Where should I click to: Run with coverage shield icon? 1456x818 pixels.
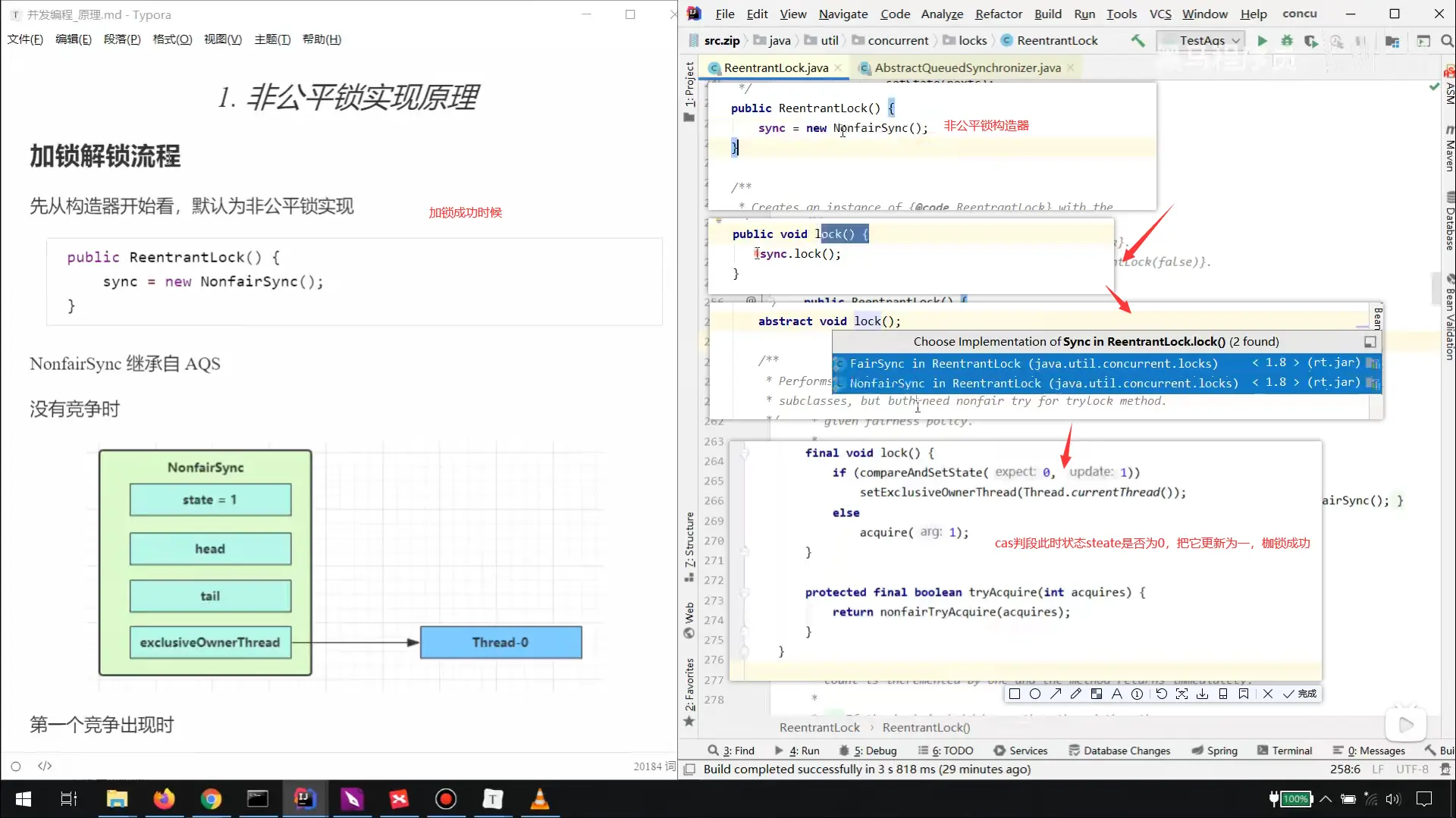pos(1311,41)
